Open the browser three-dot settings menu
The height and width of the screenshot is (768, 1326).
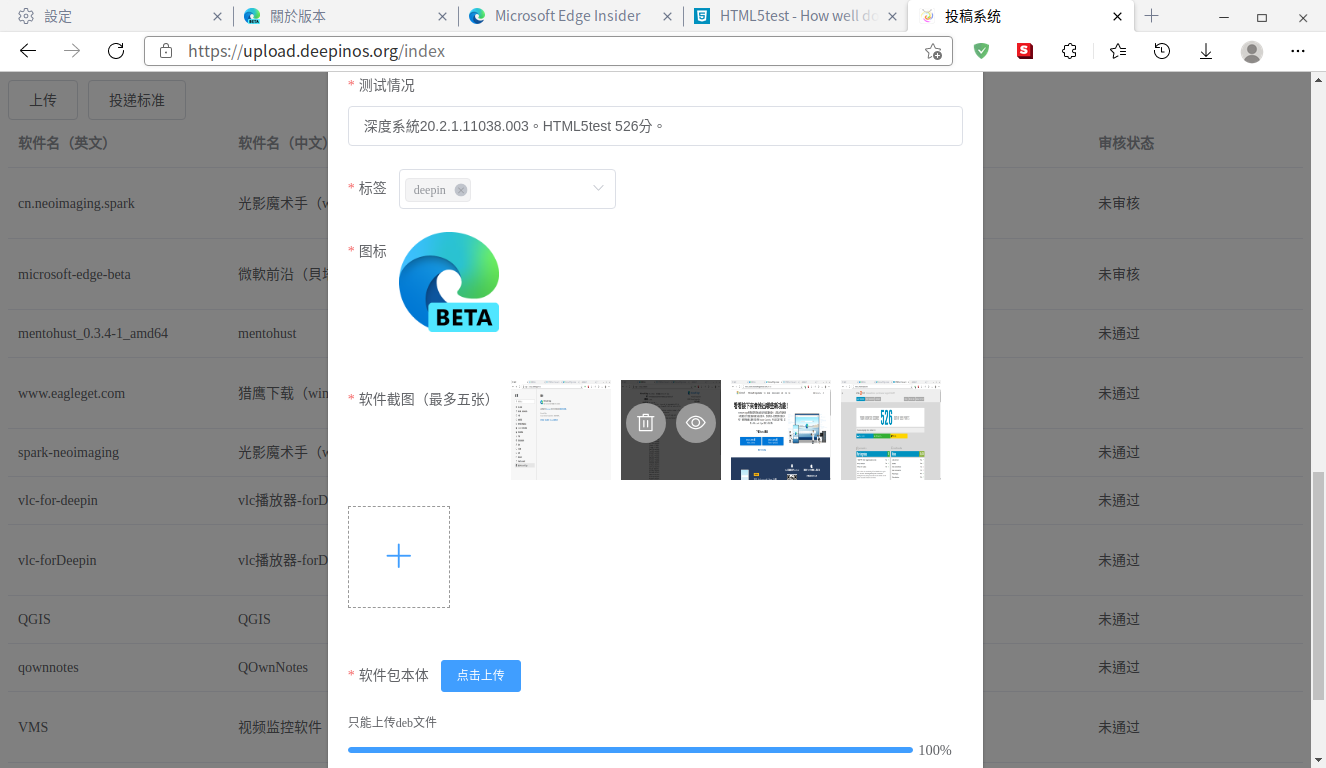click(x=1298, y=50)
